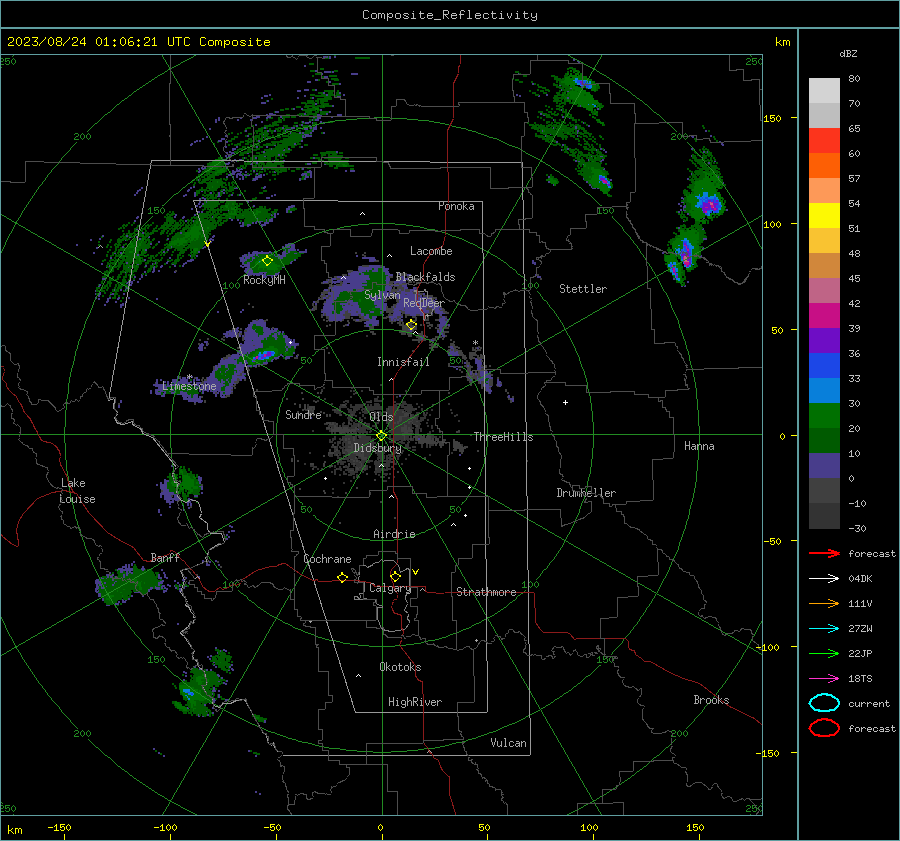
Task: Click the Airdrie city label
Action: coord(394,534)
